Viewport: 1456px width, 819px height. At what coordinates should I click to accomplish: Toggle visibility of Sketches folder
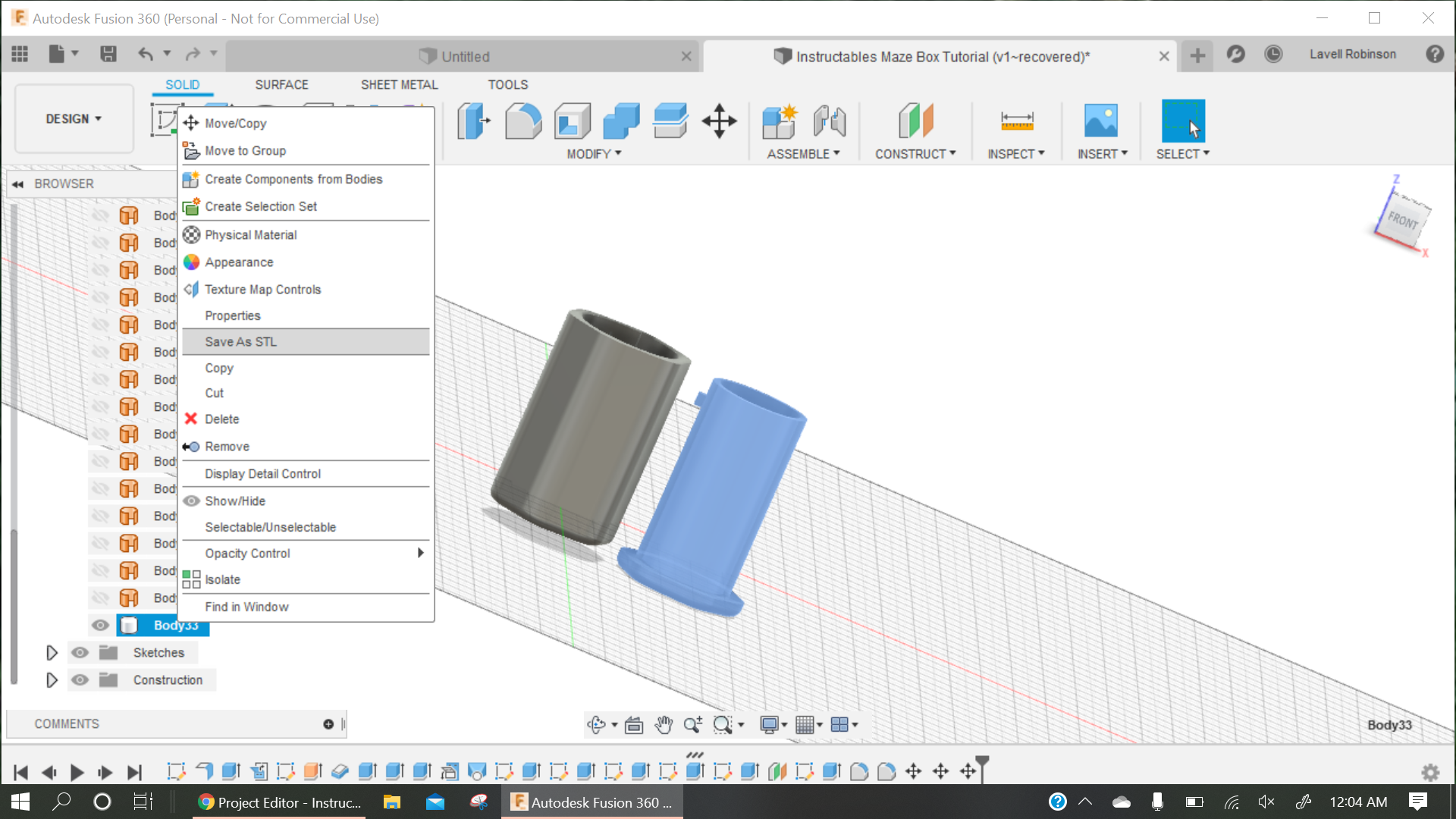(80, 653)
